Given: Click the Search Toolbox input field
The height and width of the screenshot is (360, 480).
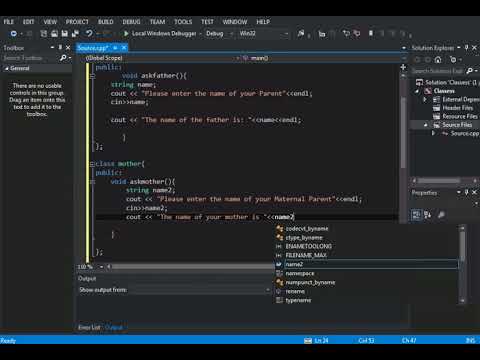Looking at the screenshot, I should [30, 58].
